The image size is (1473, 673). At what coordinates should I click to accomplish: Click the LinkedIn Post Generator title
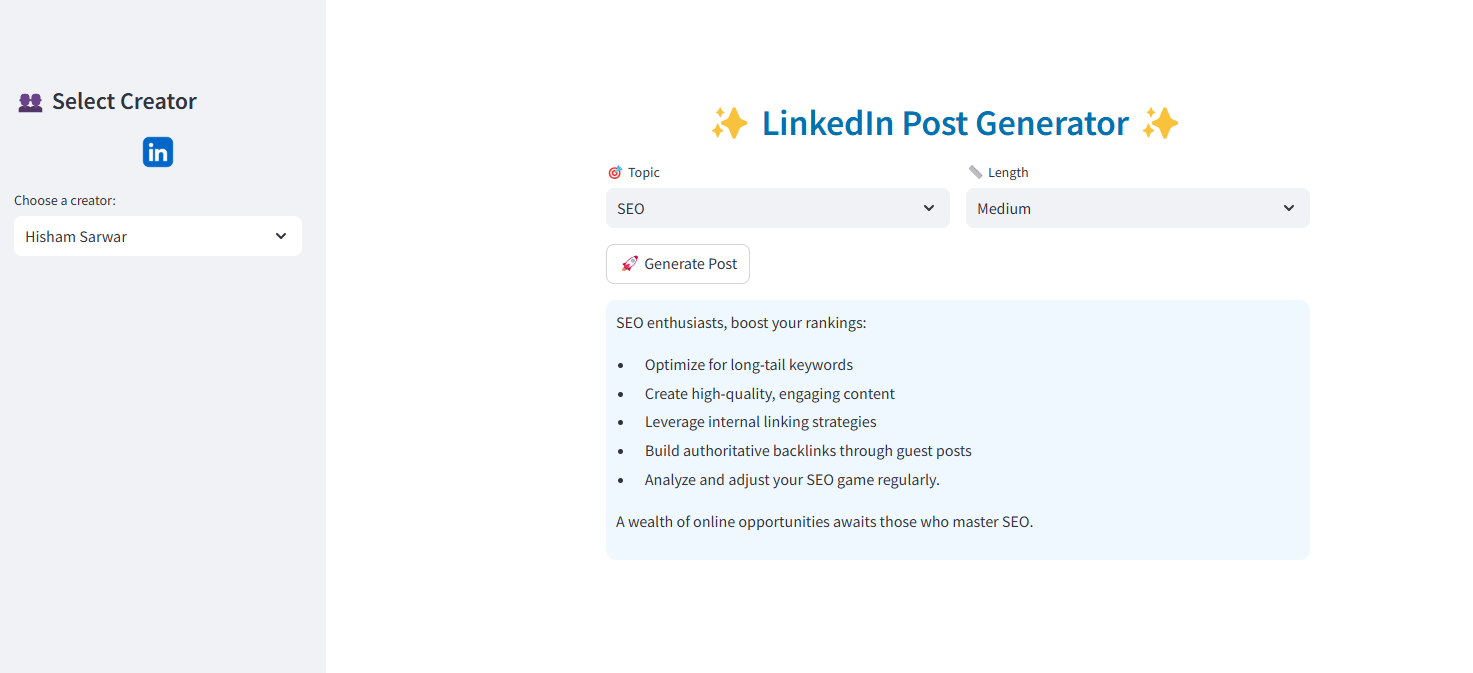click(x=944, y=123)
